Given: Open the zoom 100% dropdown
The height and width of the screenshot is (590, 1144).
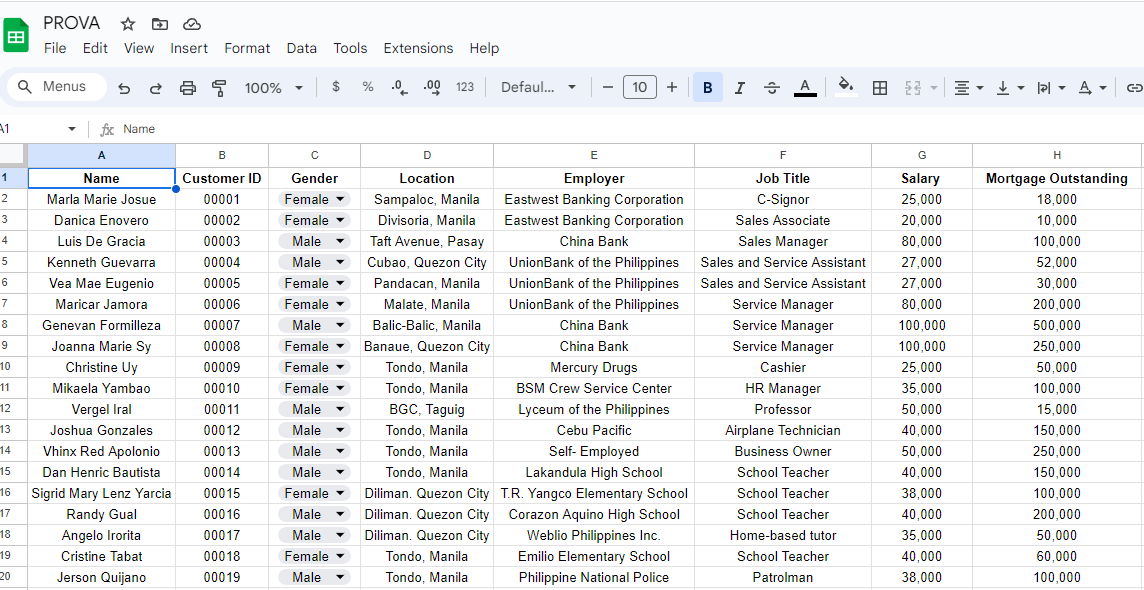Looking at the screenshot, I should [x=273, y=88].
